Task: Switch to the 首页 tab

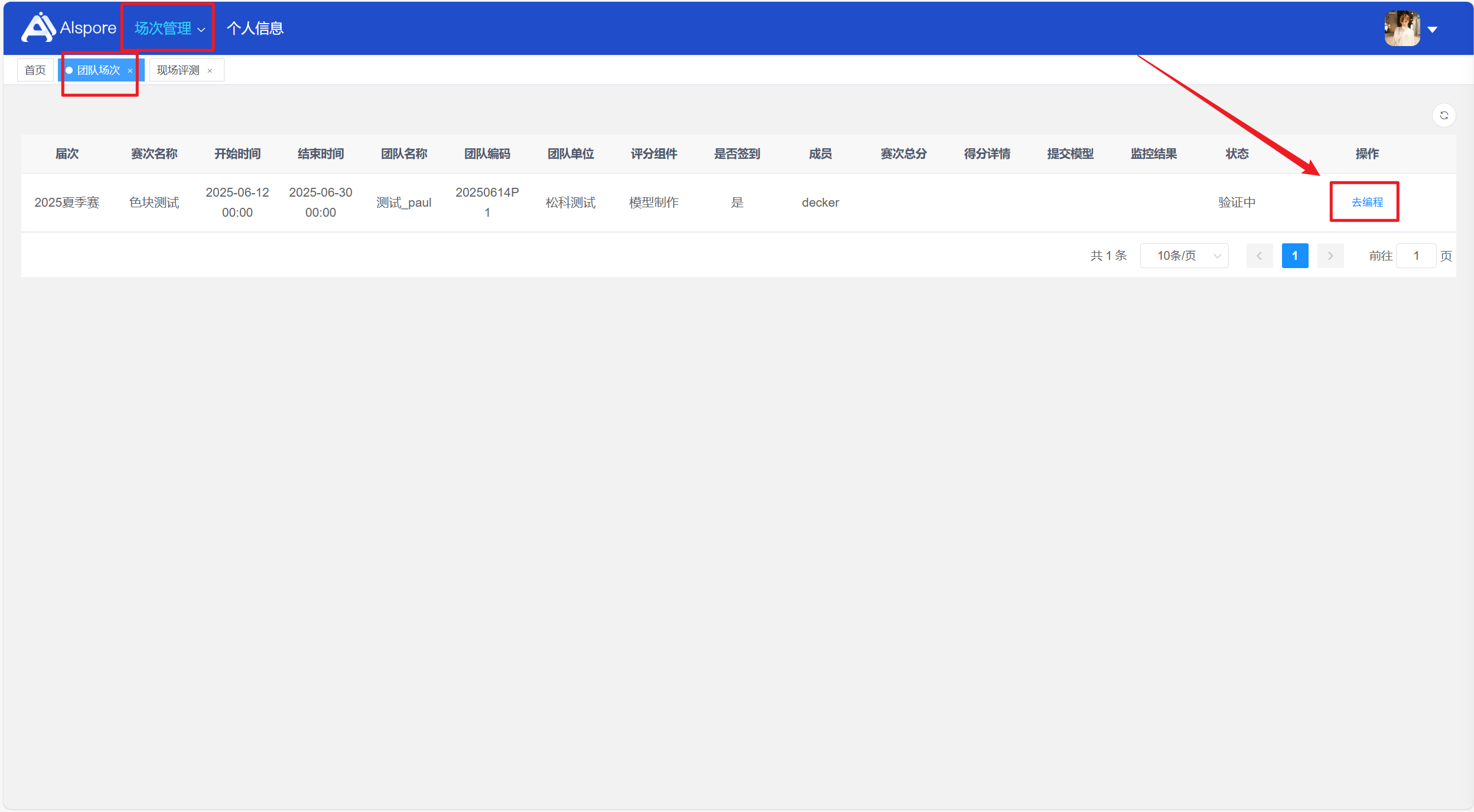Action: pos(35,70)
